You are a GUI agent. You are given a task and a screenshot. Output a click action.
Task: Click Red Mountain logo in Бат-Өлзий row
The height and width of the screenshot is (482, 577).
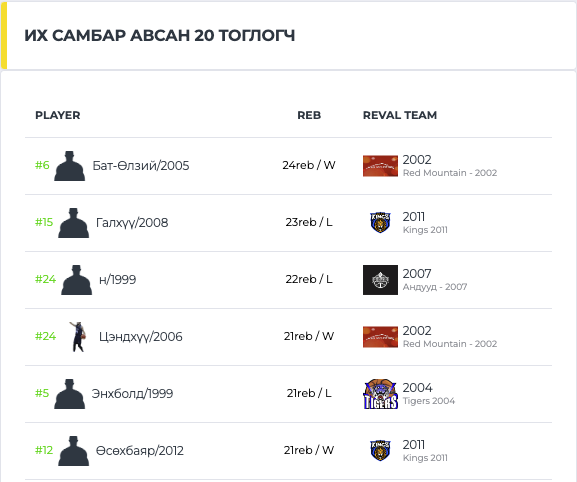tap(380, 166)
